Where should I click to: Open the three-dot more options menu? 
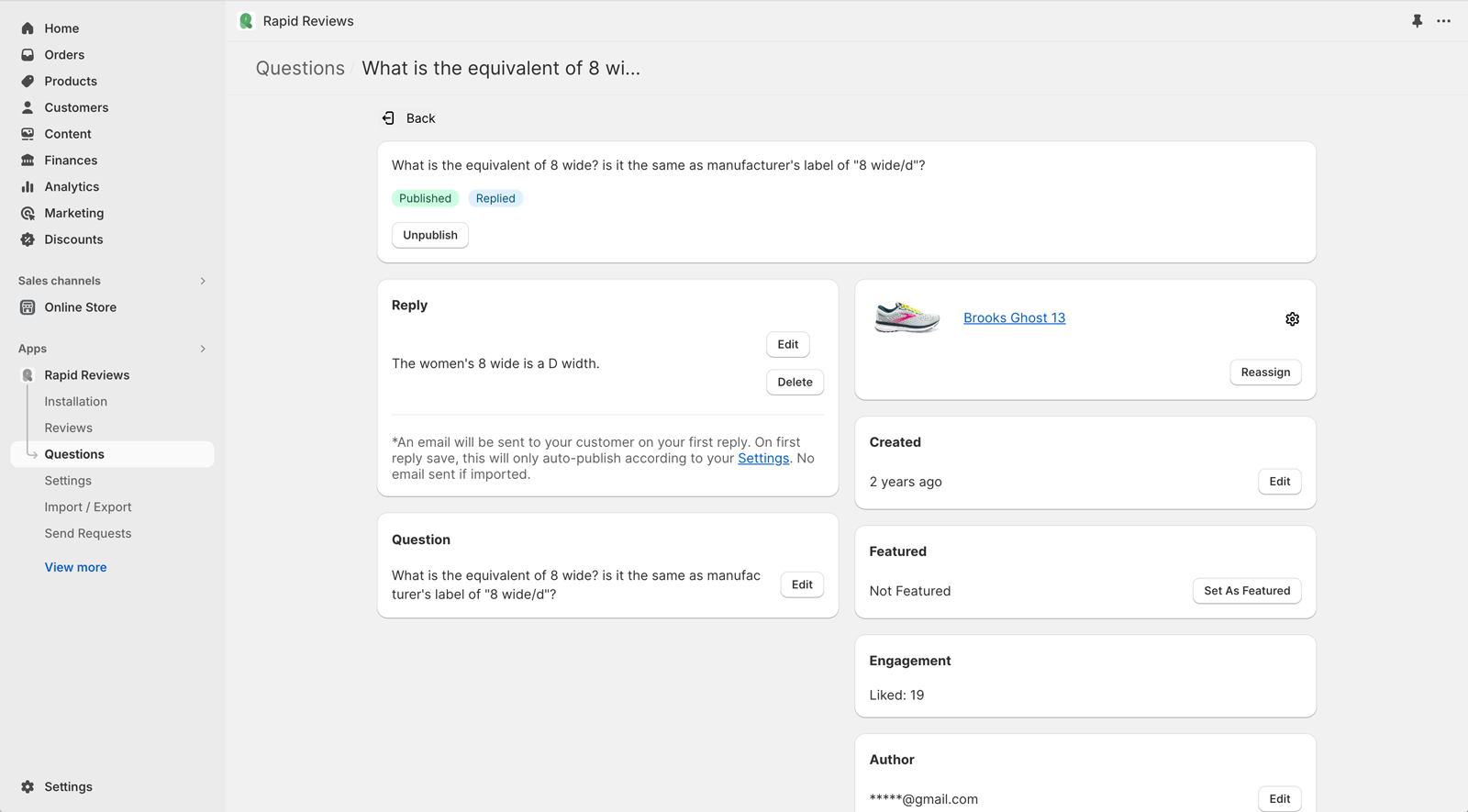(1443, 21)
